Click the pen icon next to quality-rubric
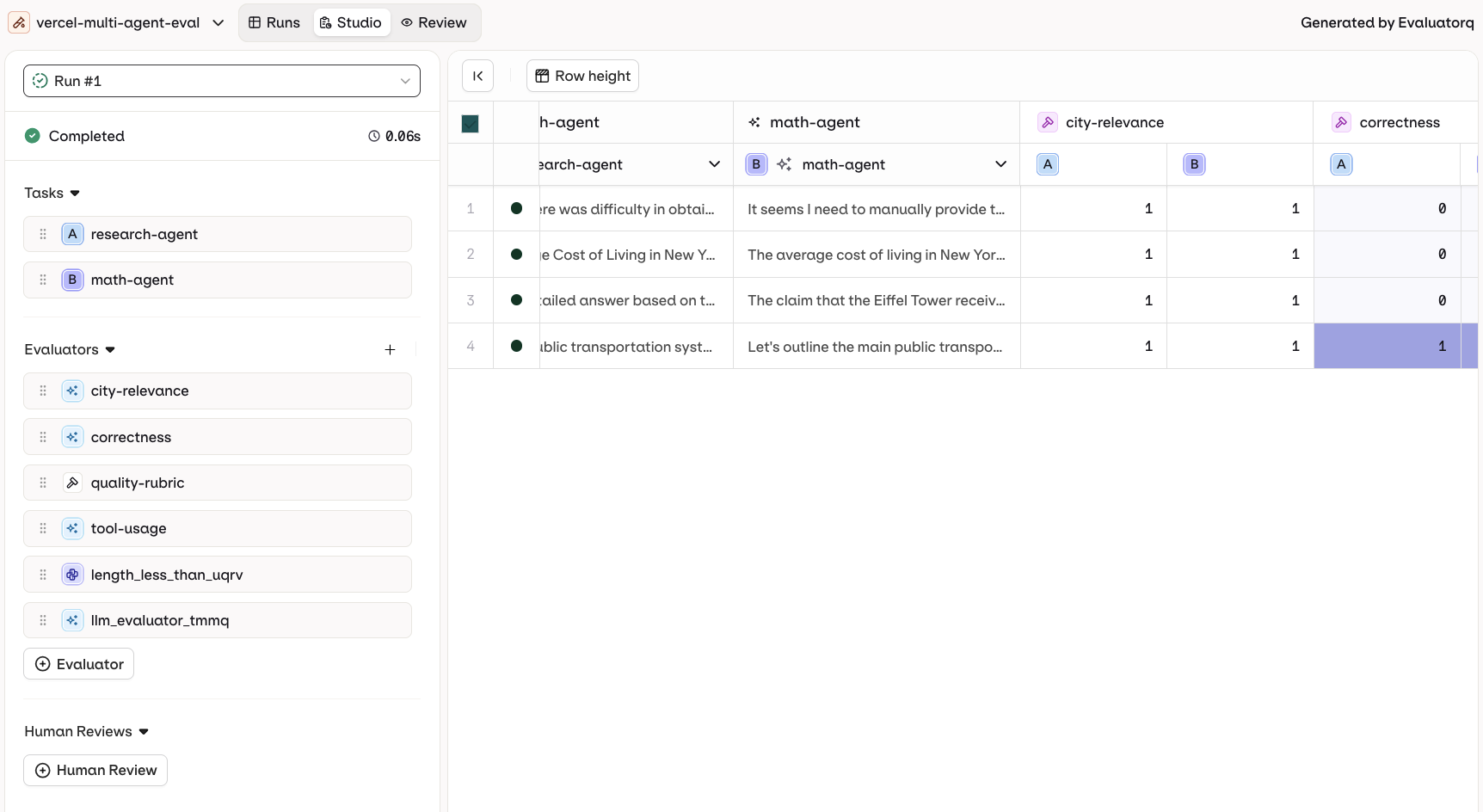The height and width of the screenshot is (812, 1483). (x=72, y=483)
